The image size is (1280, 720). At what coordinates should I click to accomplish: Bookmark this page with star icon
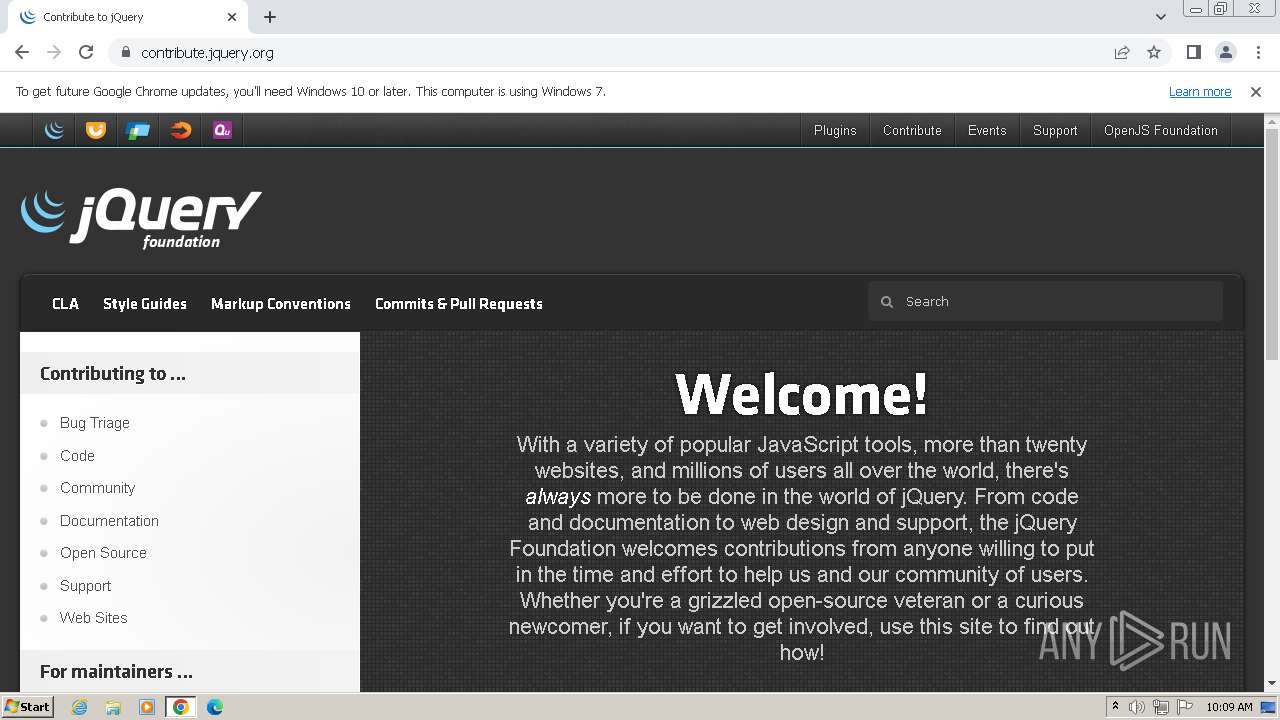[1154, 53]
